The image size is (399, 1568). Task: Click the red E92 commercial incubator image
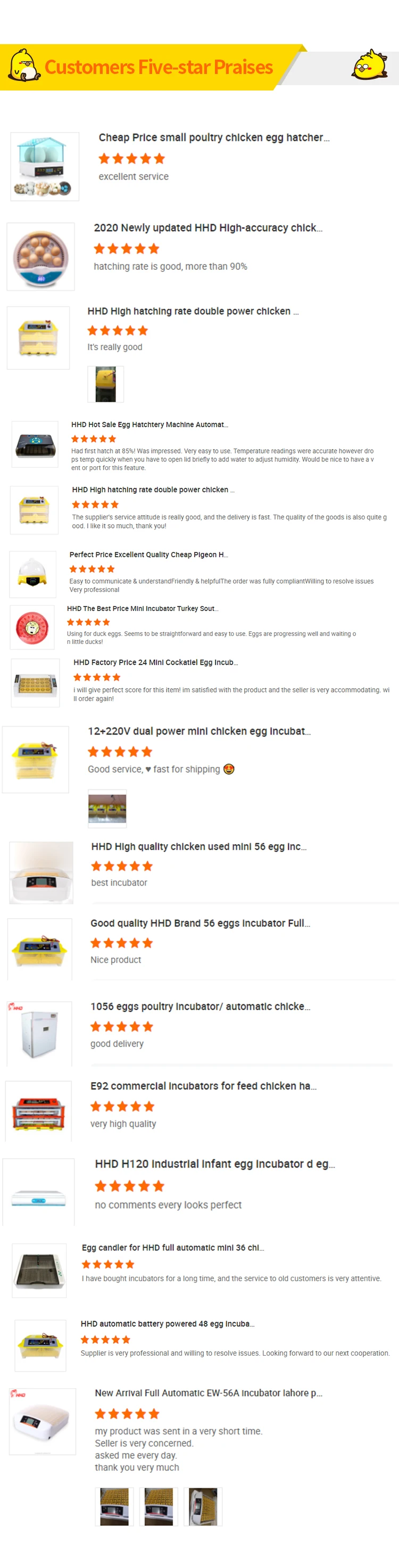tap(38, 1111)
